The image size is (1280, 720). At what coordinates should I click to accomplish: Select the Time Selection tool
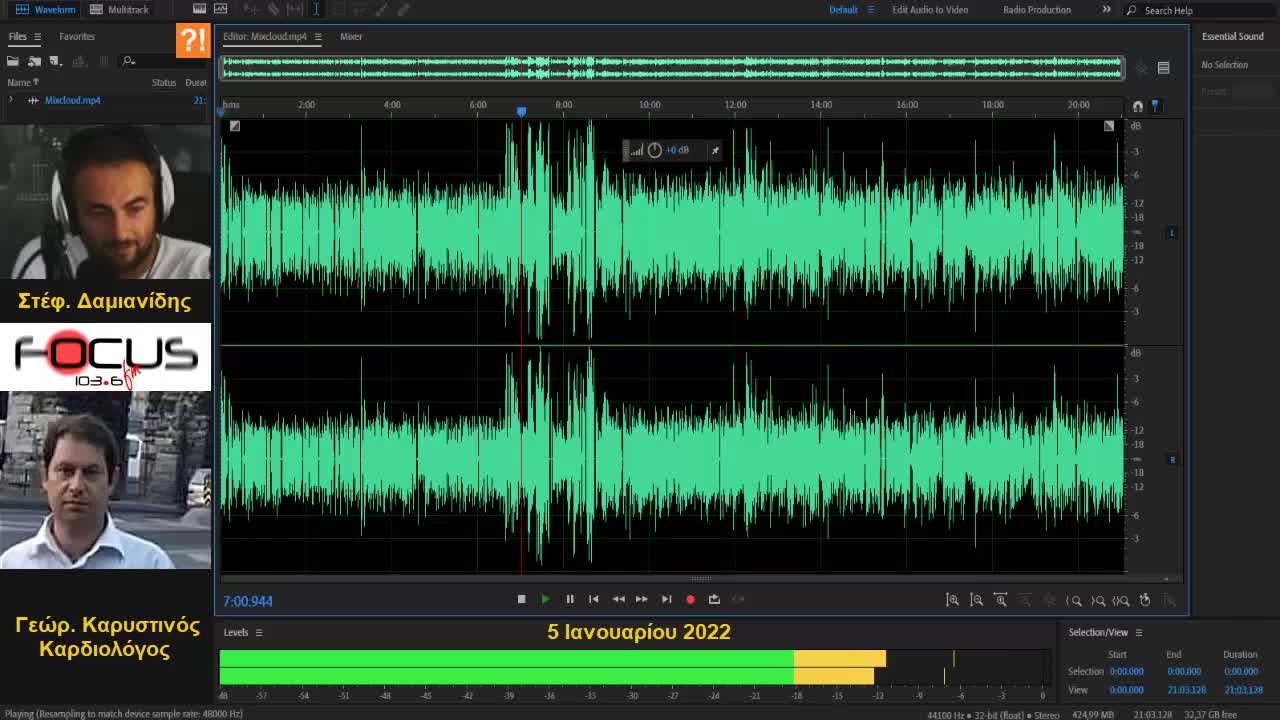[x=316, y=9]
